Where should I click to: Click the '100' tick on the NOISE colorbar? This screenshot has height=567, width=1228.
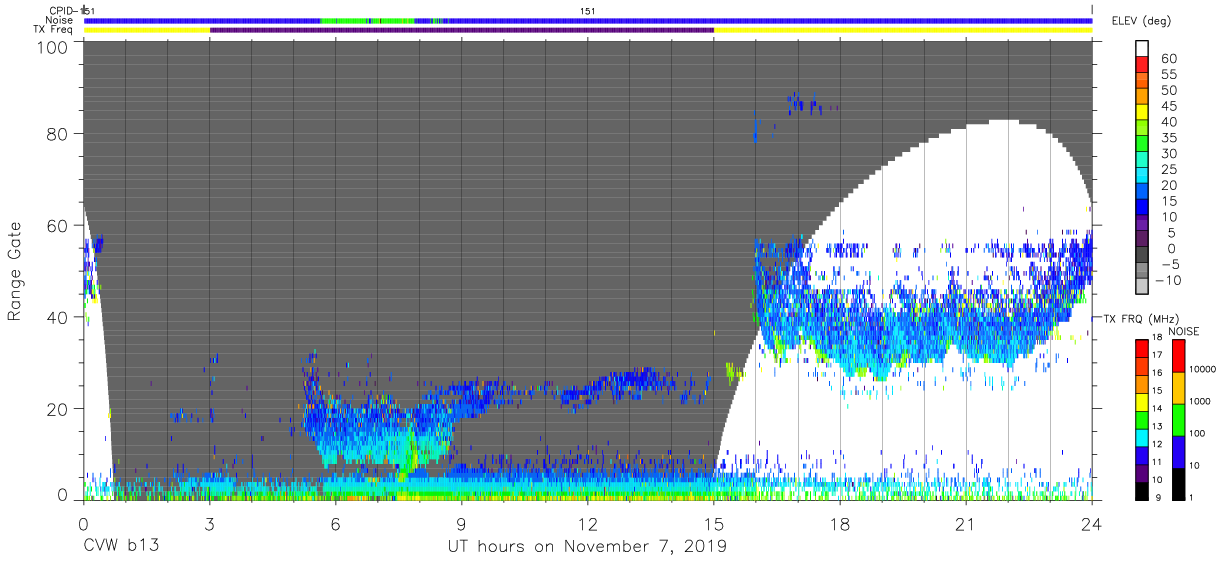(1198, 436)
